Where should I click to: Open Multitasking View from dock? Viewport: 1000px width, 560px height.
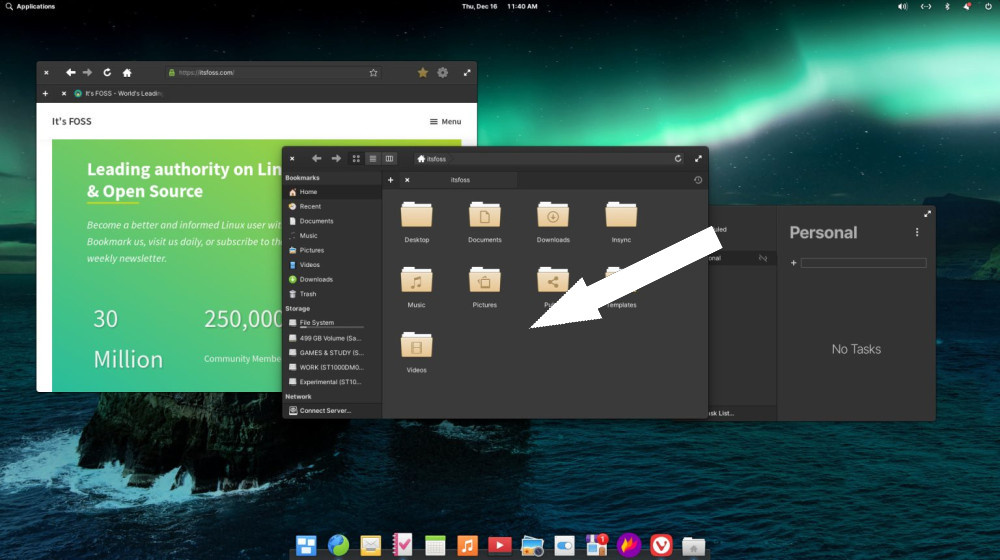(x=306, y=545)
